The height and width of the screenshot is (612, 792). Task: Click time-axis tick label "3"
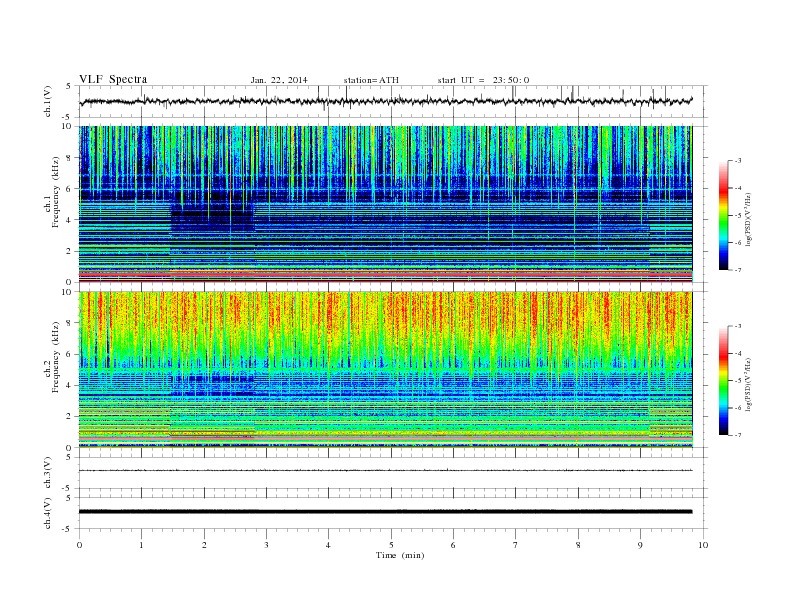[x=266, y=545]
